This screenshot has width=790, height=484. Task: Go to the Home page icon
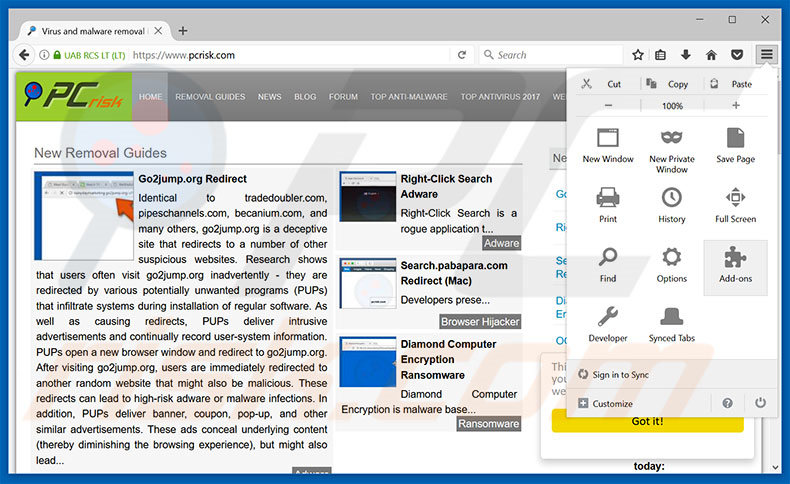[x=711, y=55]
